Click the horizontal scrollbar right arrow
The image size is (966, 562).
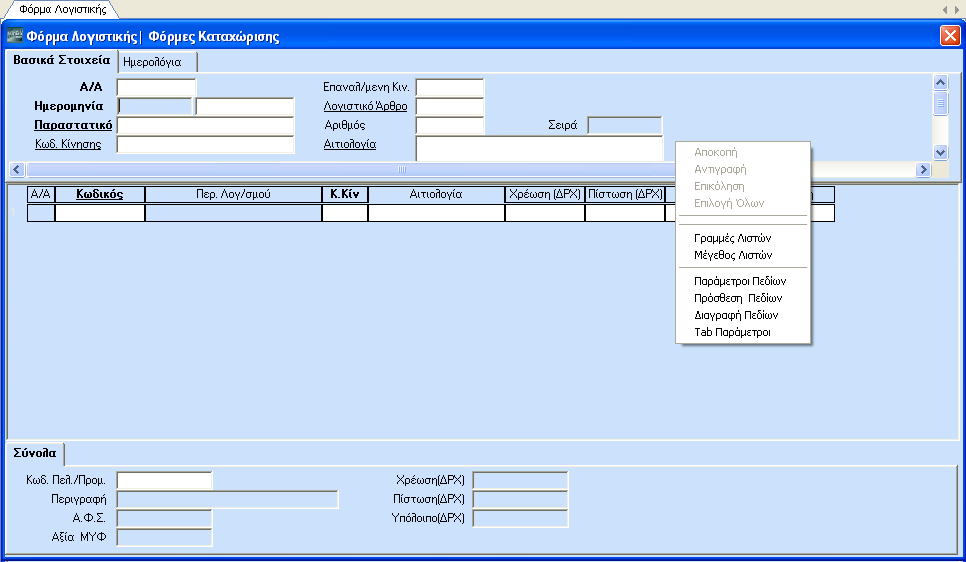923,169
